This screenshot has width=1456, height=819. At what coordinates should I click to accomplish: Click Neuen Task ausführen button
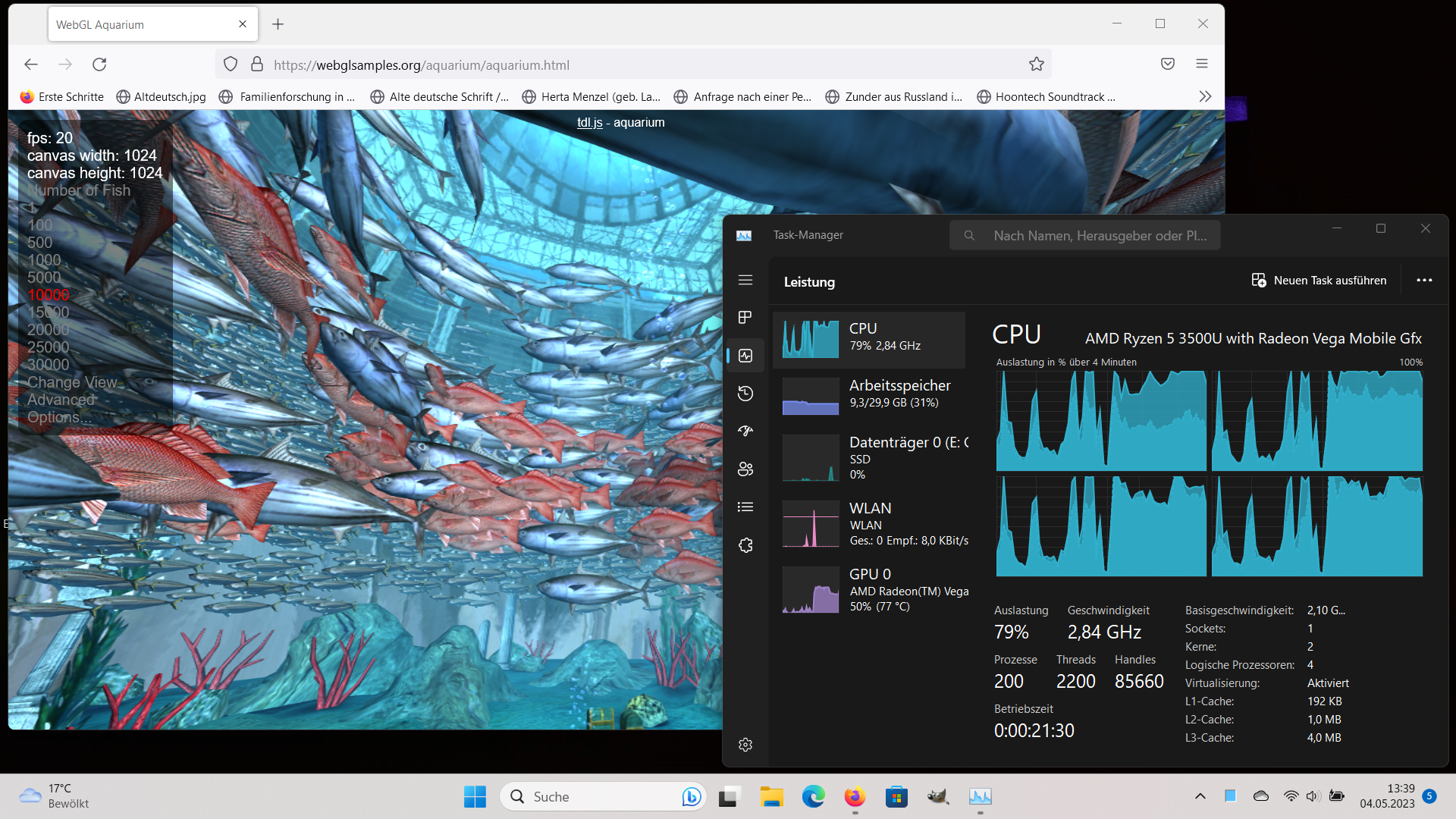pyautogui.click(x=1319, y=281)
